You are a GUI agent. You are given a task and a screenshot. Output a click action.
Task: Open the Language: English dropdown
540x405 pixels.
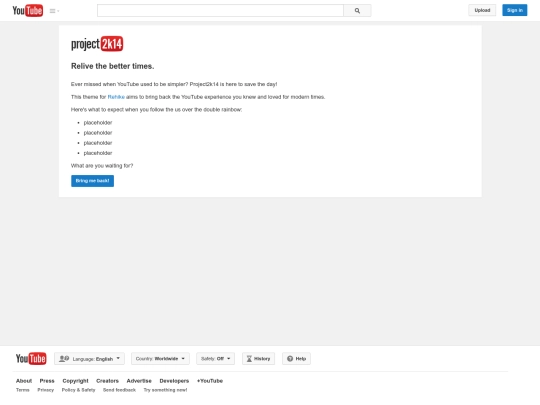coord(90,359)
